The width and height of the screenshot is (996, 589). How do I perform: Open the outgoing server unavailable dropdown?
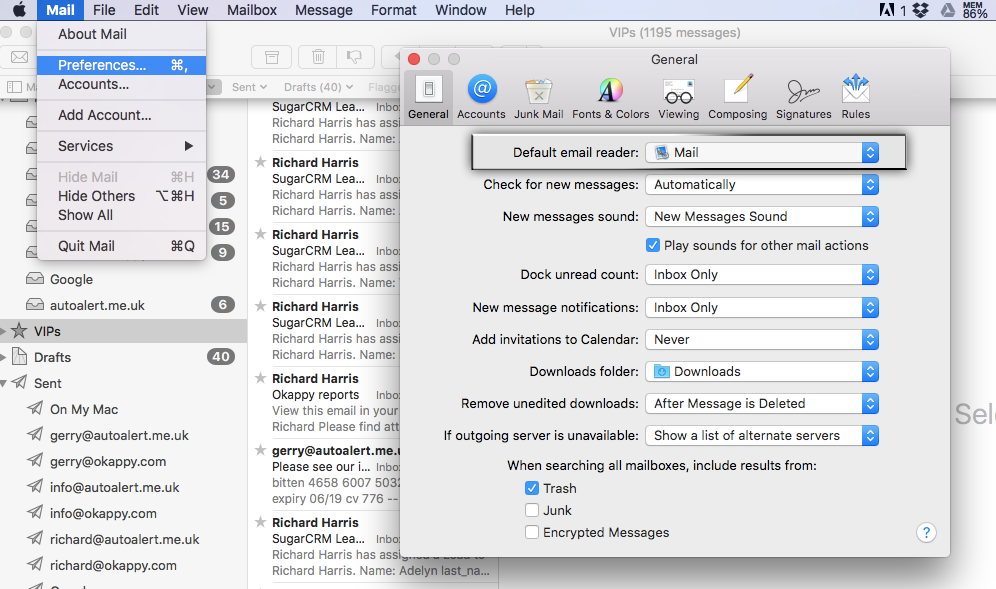click(x=762, y=435)
